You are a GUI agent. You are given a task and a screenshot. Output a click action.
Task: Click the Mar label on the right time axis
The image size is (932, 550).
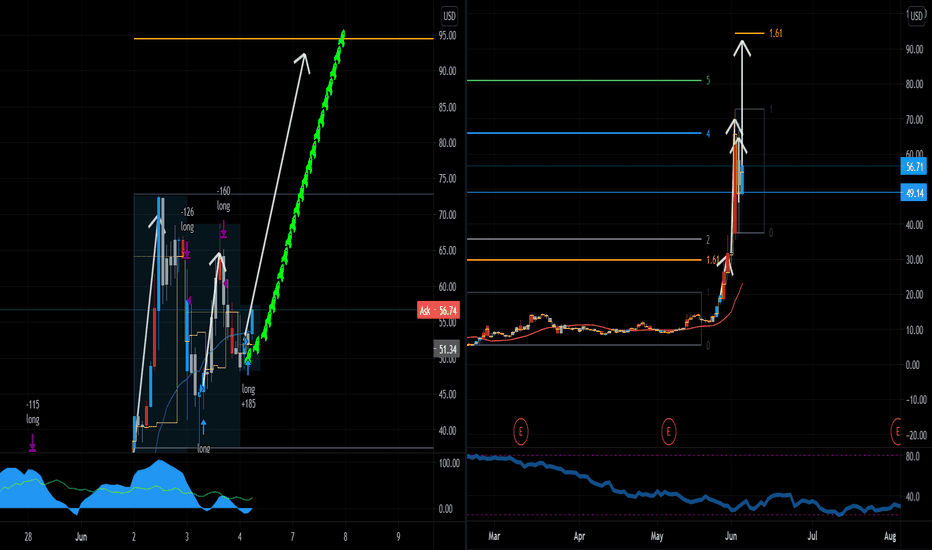click(494, 536)
